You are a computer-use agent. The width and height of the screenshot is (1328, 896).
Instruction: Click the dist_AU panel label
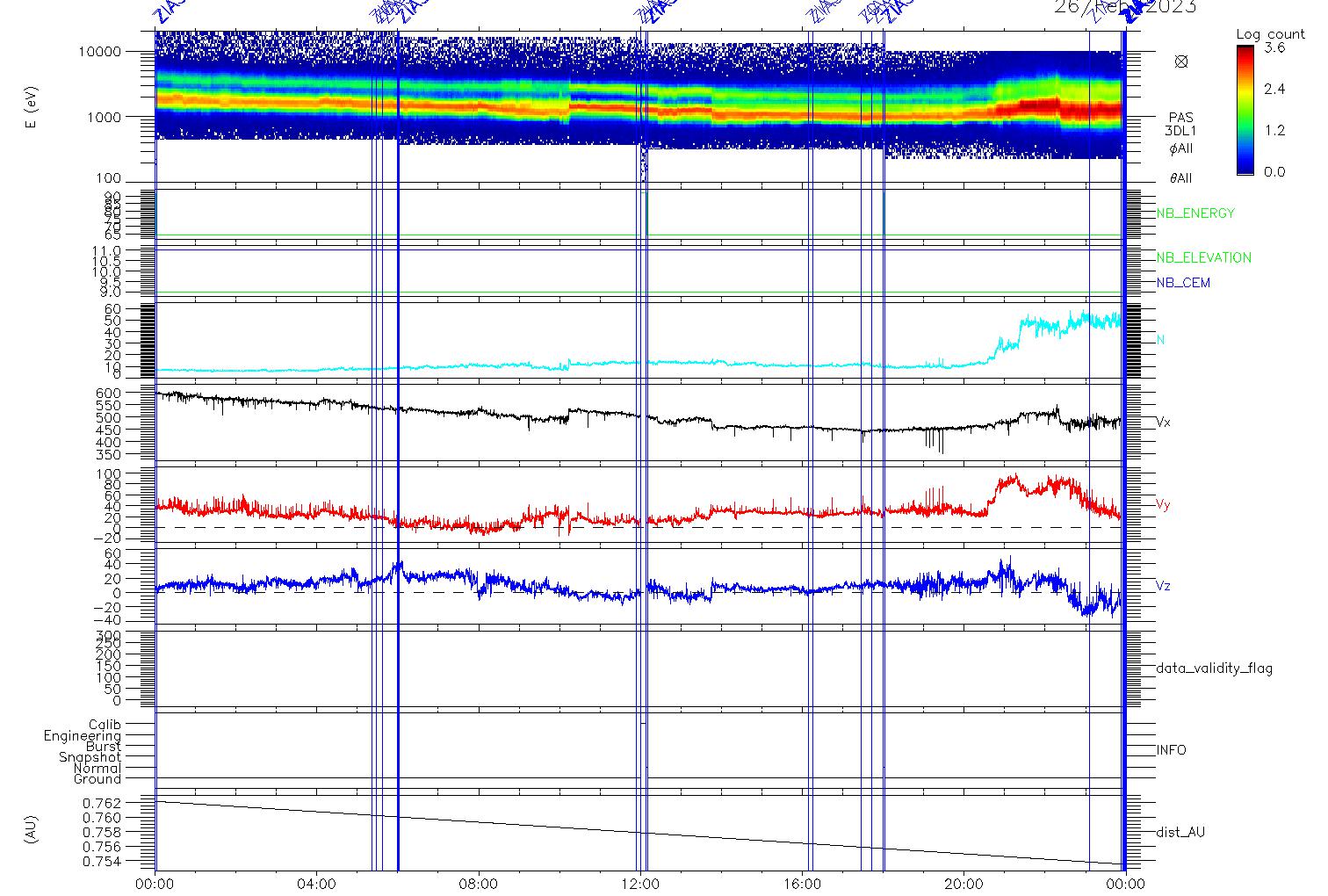(1180, 832)
